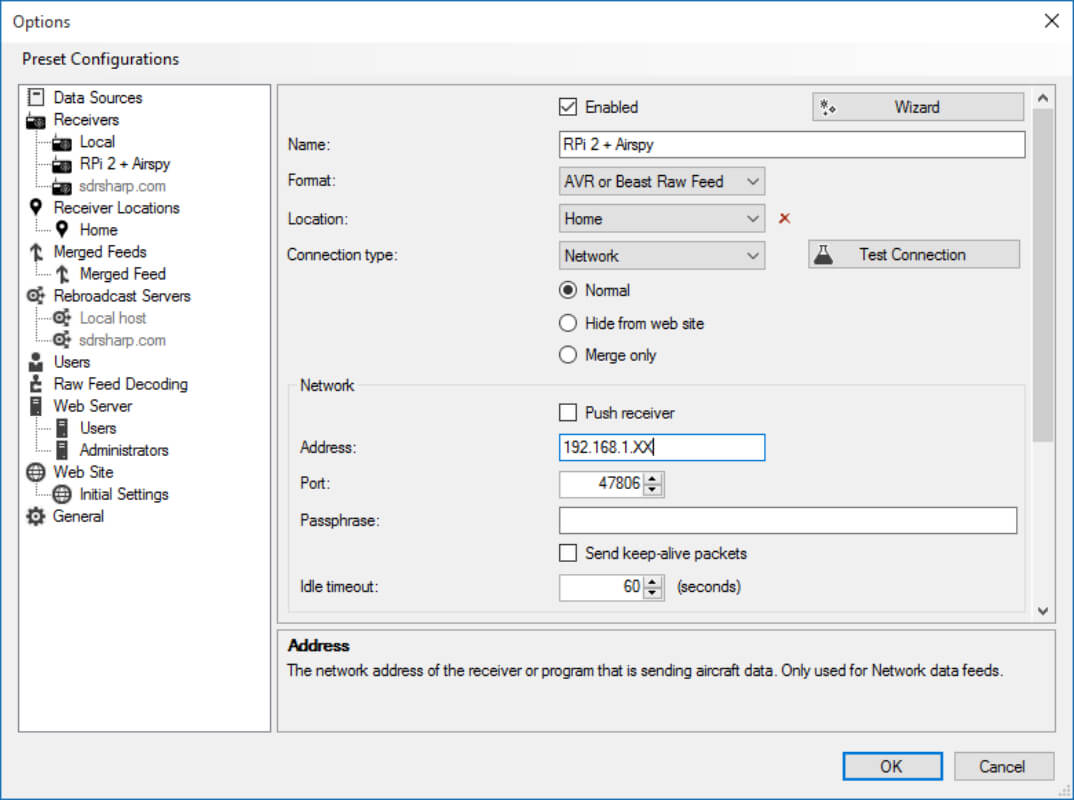Select Raw Feed Decoding tree entry

[121, 384]
